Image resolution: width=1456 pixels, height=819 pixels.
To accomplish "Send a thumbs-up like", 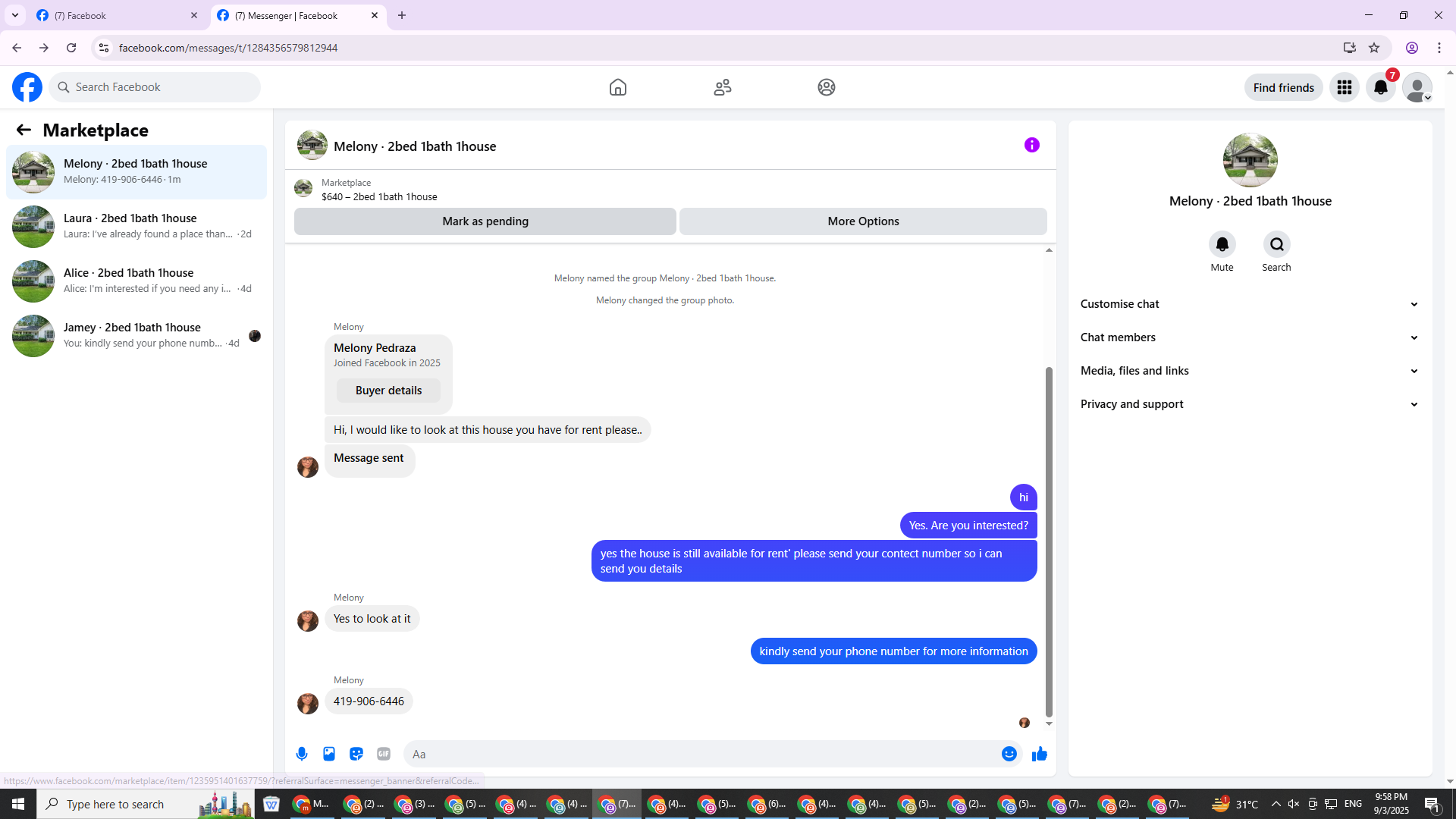I will [1040, 754].
